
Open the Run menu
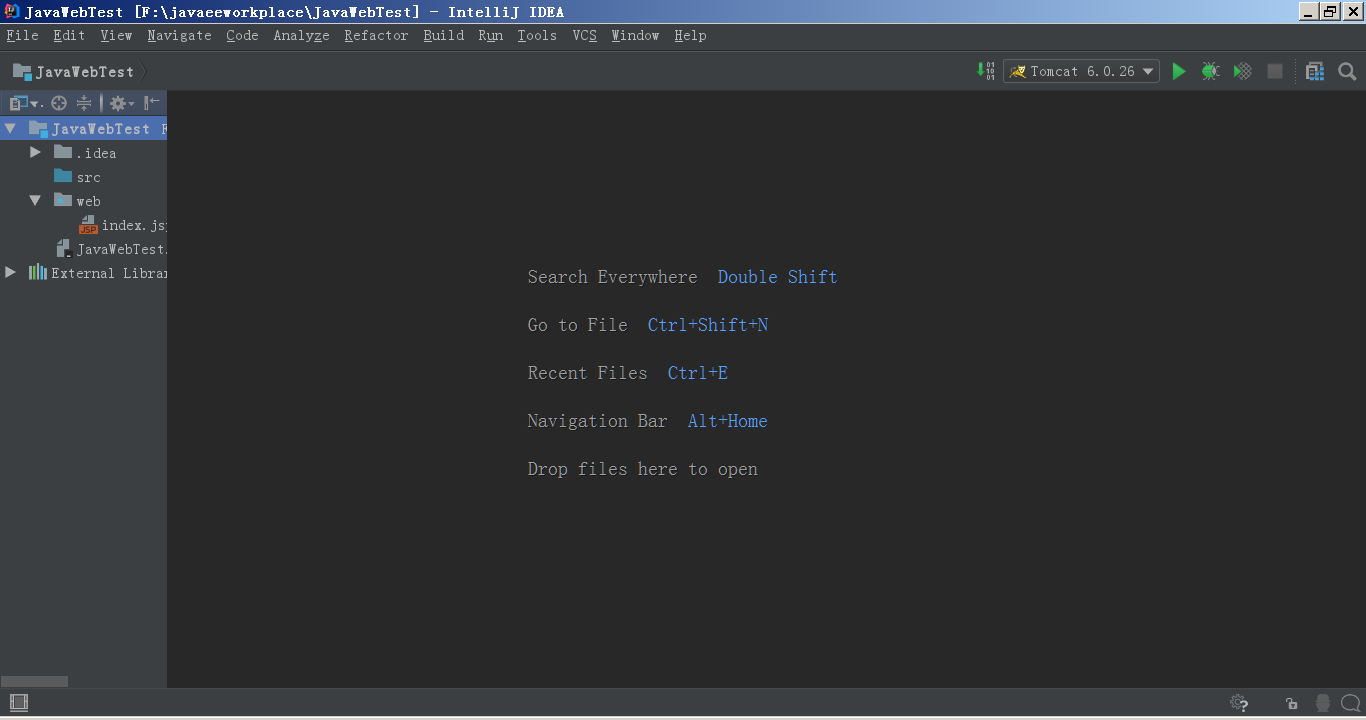tap(490, 35)
